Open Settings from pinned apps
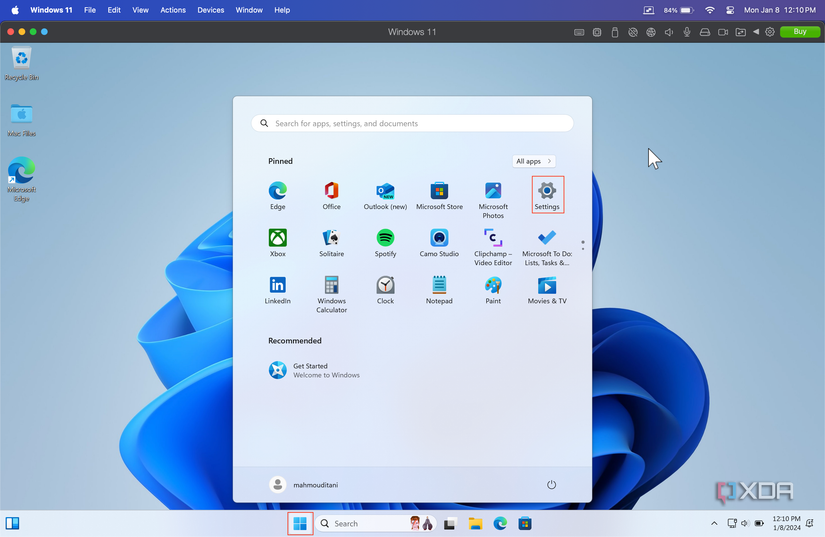Image resolution: width=825 pixels, height=537 pixels. (x=547, y=195)
